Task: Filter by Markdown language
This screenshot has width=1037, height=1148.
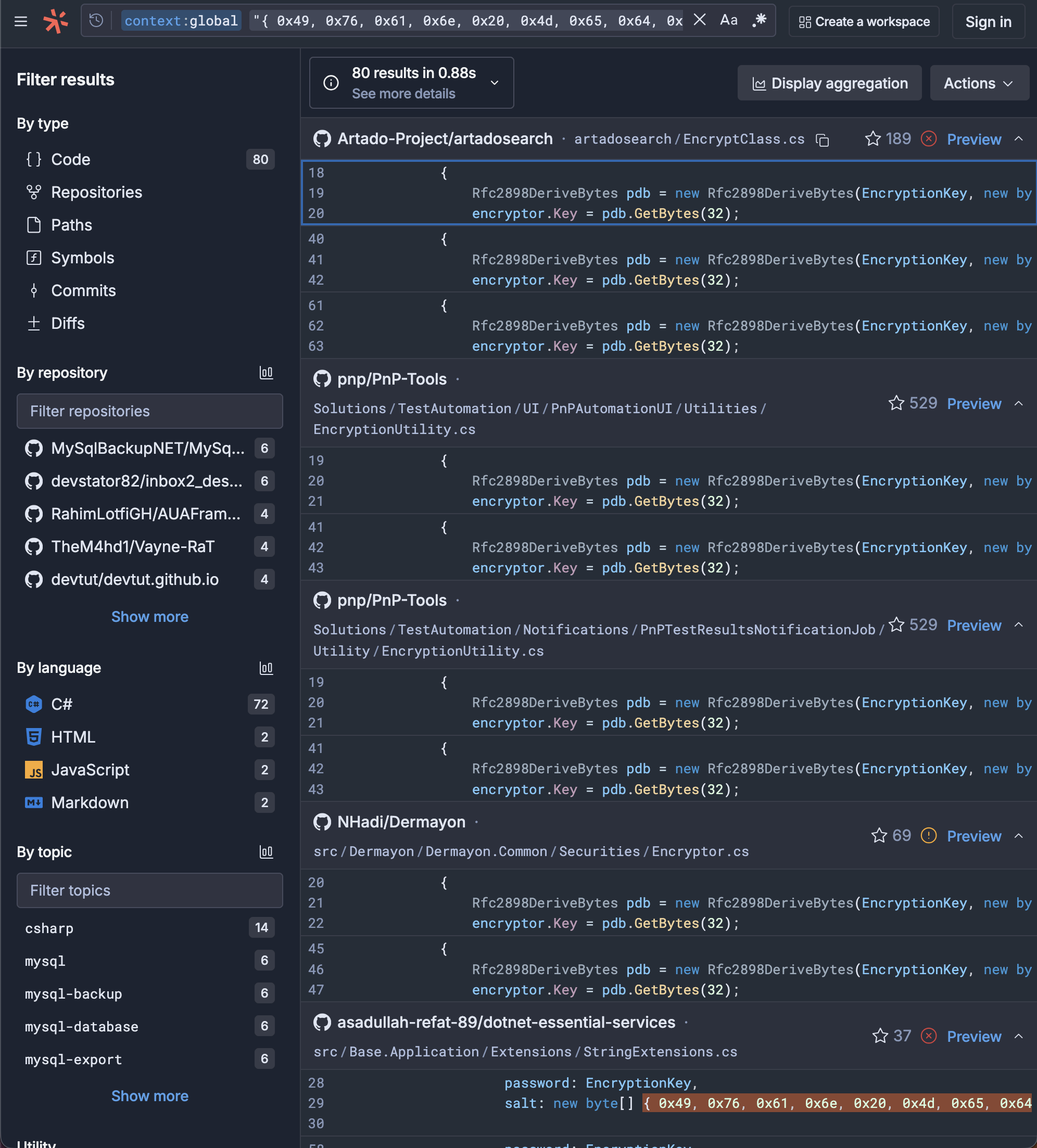Action: pyautogui.click(x=150, y=802)
